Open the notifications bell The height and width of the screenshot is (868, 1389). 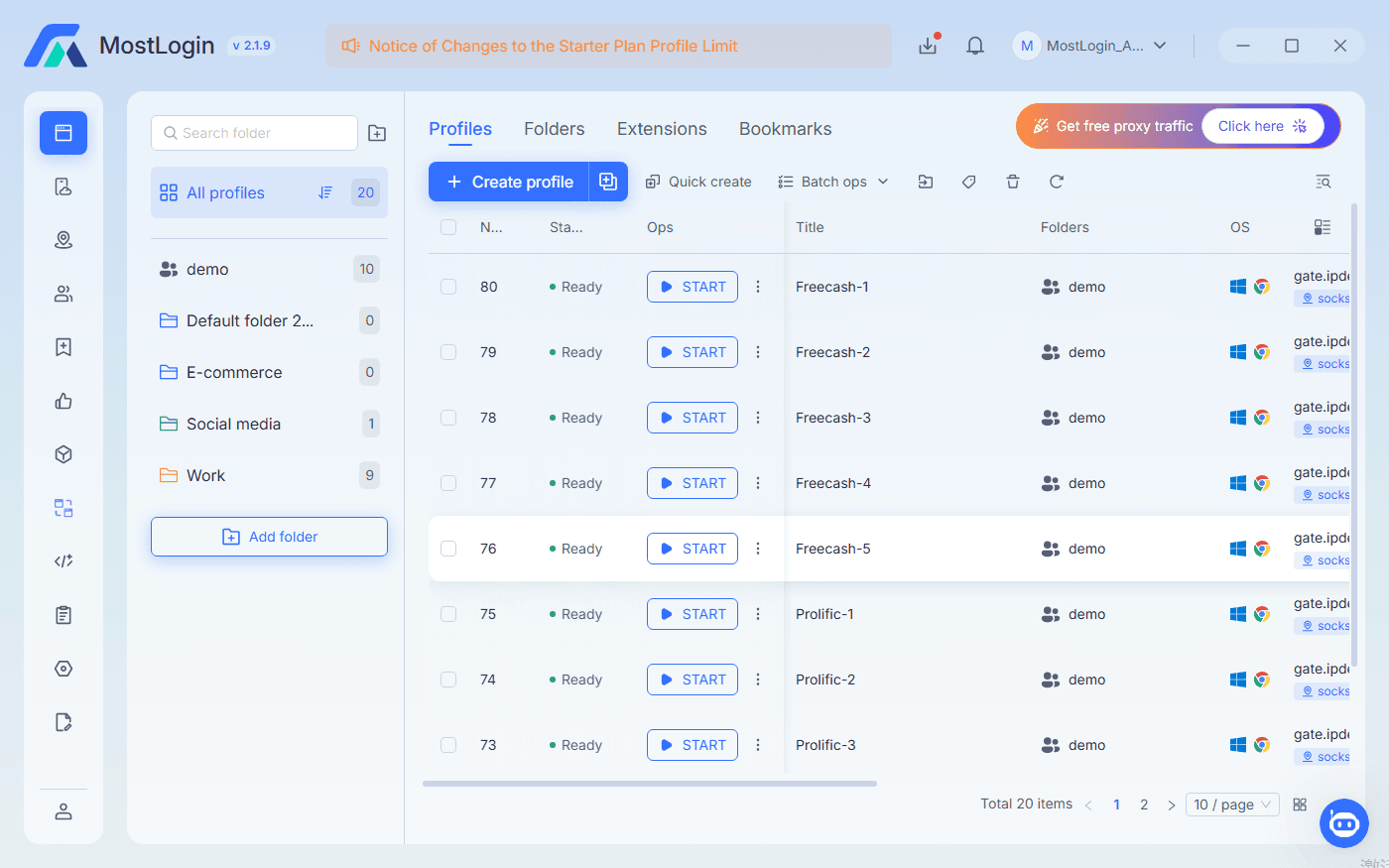(x=975, y=46)
